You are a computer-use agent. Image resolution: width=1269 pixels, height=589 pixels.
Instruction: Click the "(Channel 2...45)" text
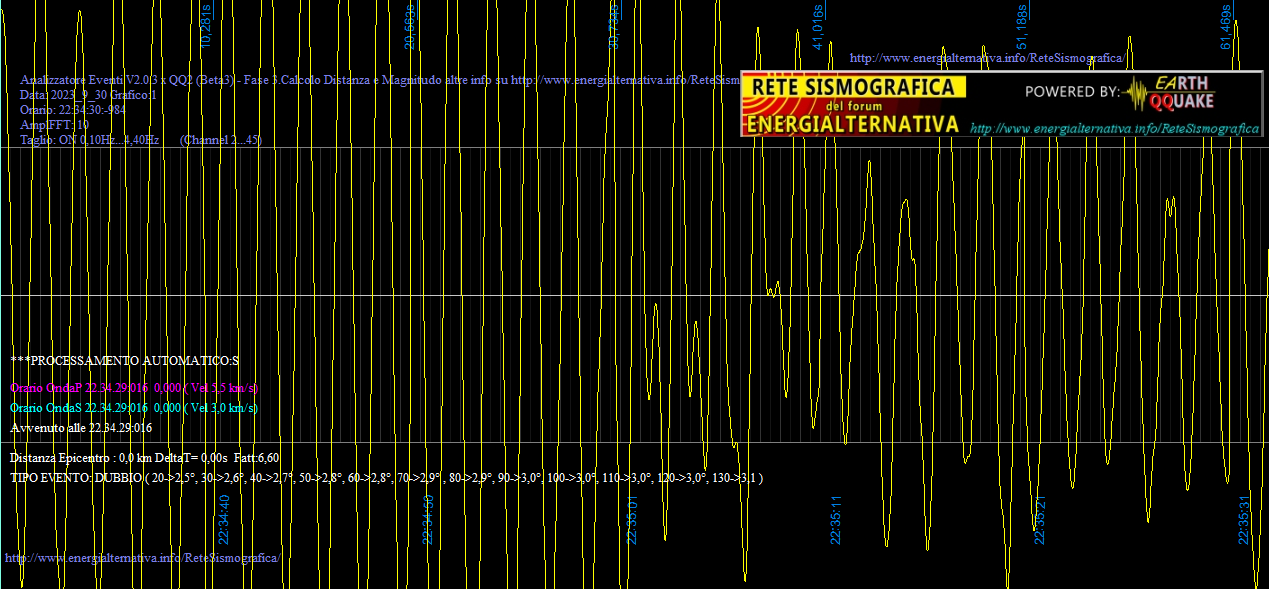point(221,139)
